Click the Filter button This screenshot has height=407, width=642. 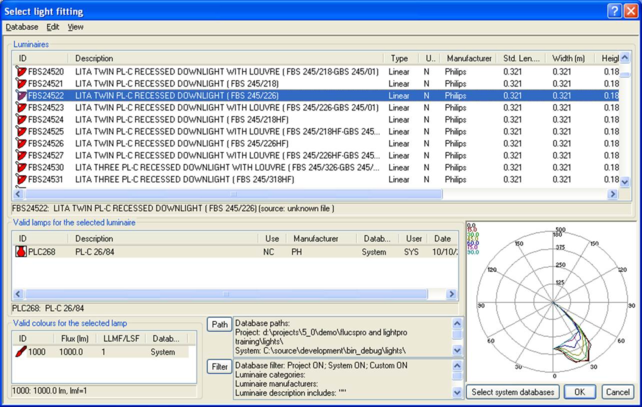click(x=219, y=367)
